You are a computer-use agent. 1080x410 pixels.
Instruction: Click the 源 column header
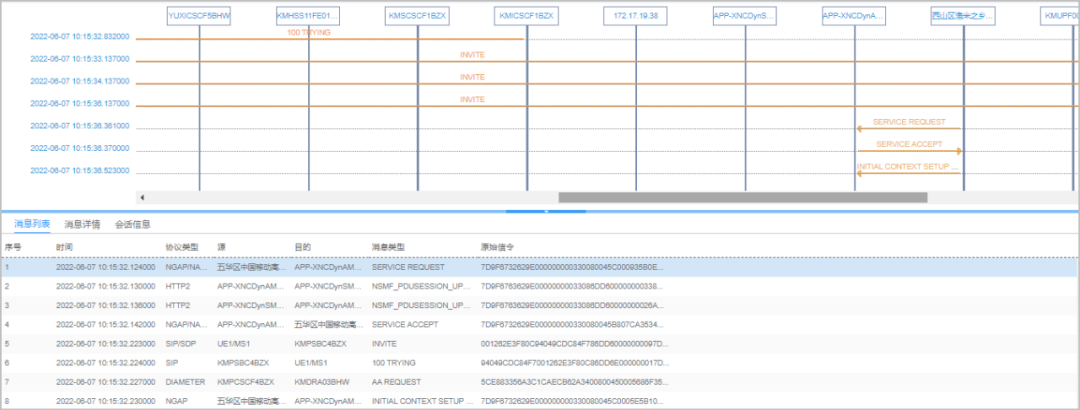pos(221,247)
